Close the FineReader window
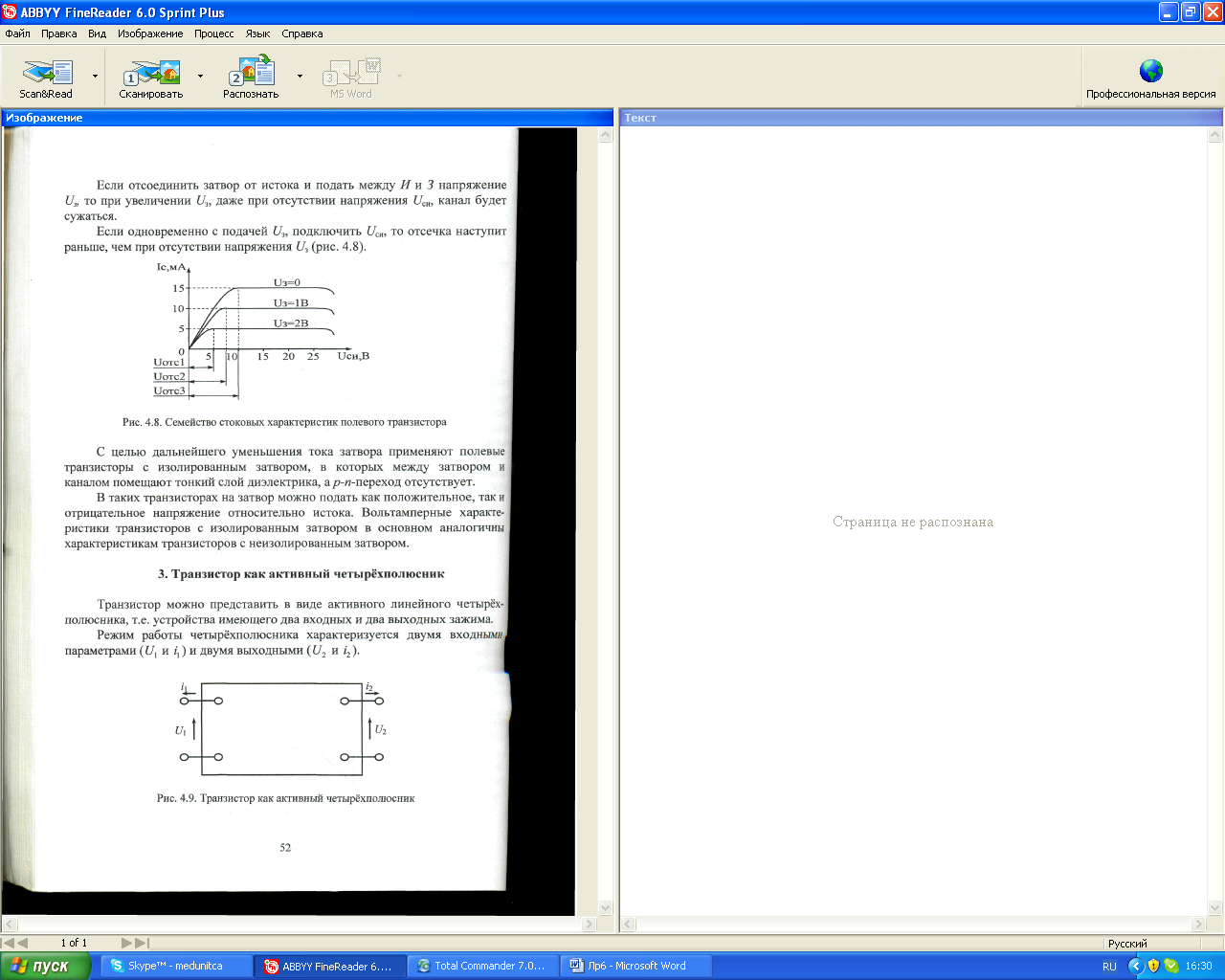The height and width of the screenshot is (980, 1225). coord(1212,12)
